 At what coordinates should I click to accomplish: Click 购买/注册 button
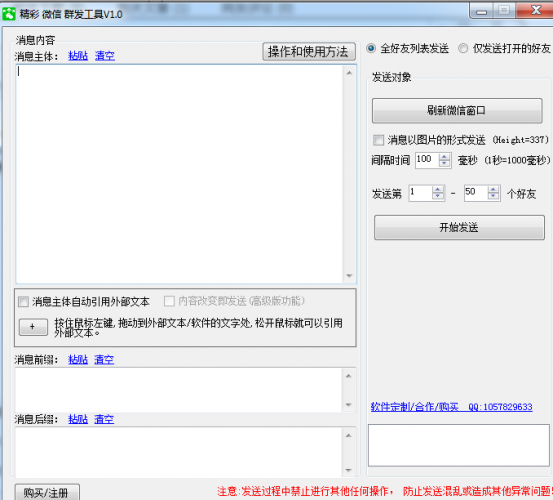pyautogui.click(x=47, y=492)
